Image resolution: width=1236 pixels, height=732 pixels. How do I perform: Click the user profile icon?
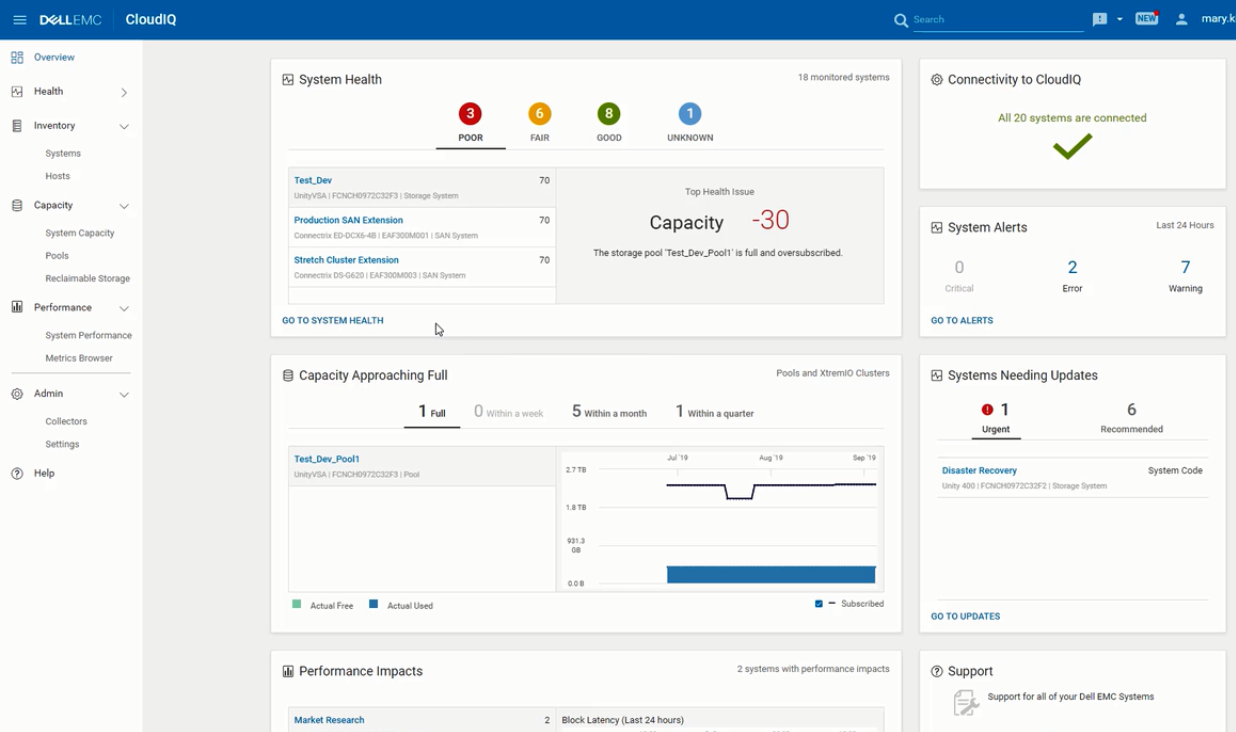[x=1181, y=19]
